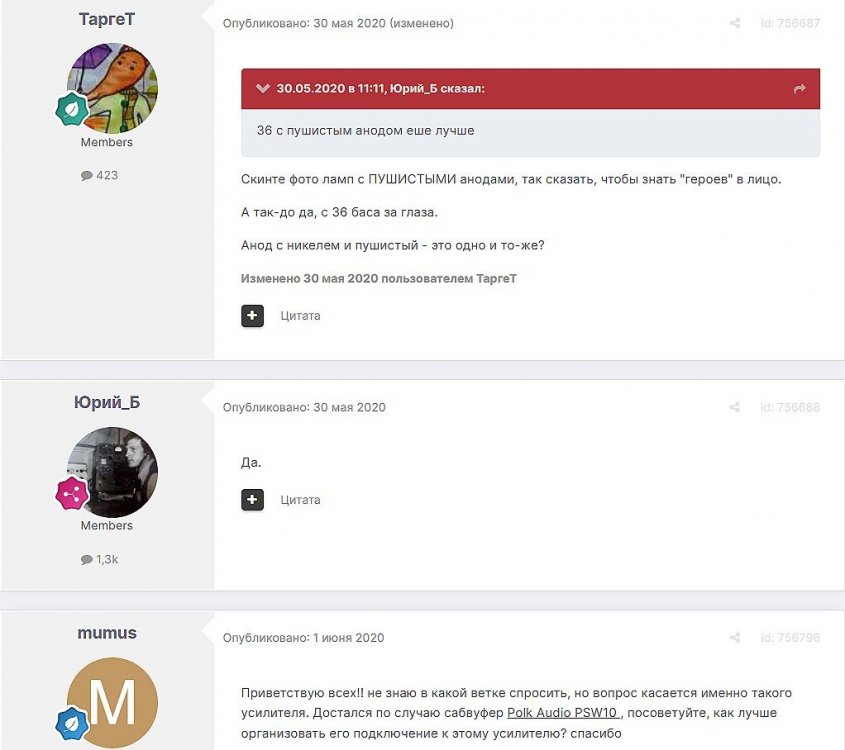Toggle multi-quote plus on Юрий_Б's post
The image size is (845, 750).
[x=252, y=499]
